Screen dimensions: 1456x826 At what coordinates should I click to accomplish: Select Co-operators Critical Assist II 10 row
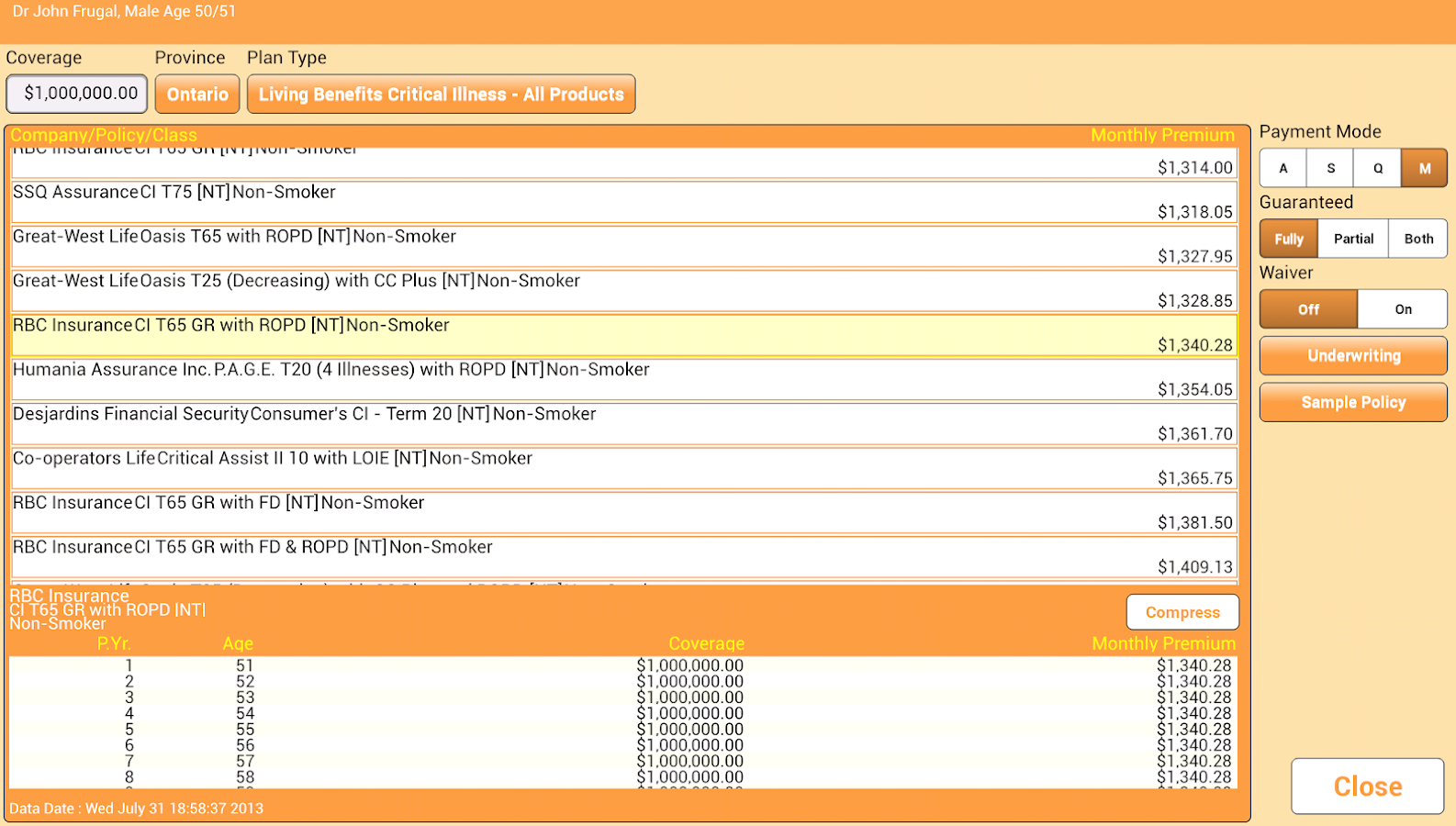point(624,468)
